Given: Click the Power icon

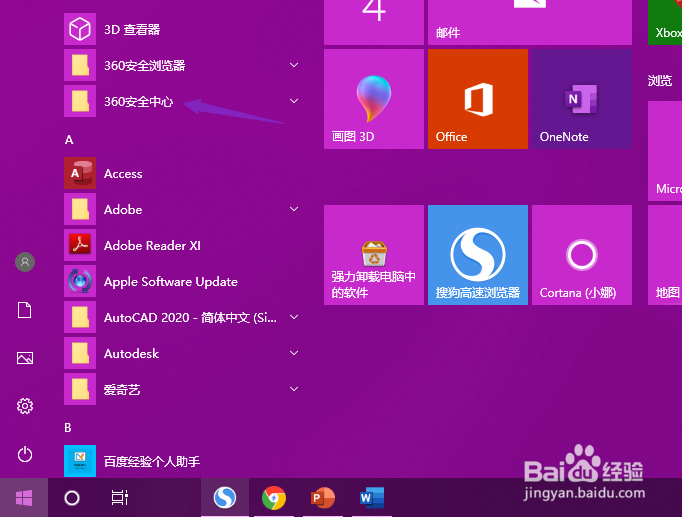Looking at the screenshot, I should pyautogui.click(x=25, y=454).
